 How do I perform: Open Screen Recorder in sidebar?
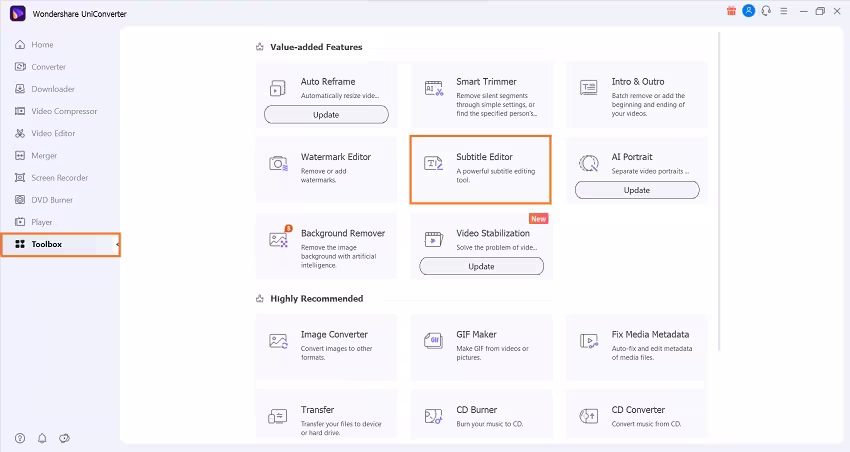tap(60, 178)
